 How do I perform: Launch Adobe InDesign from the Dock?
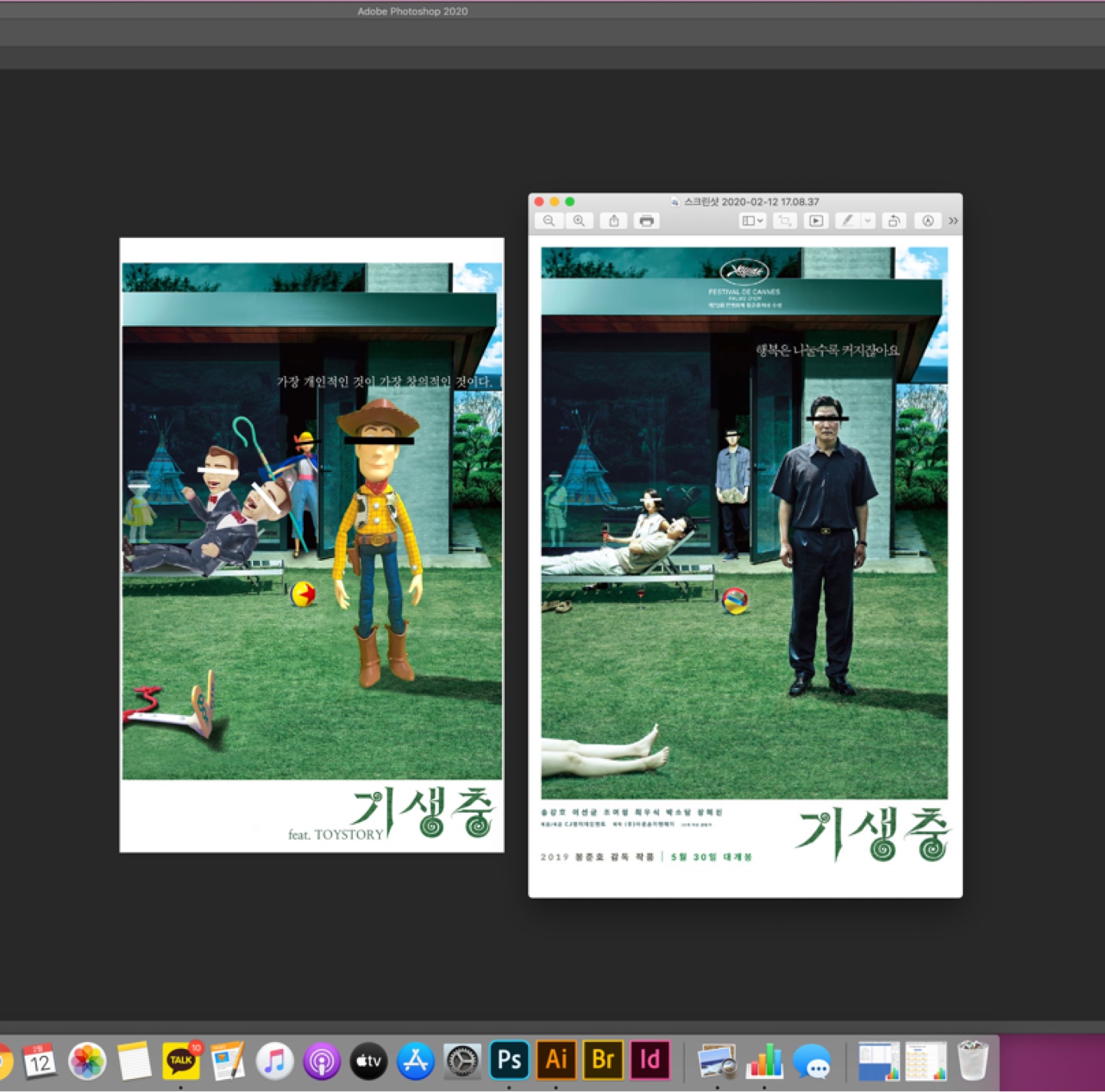pos(650,1060)
